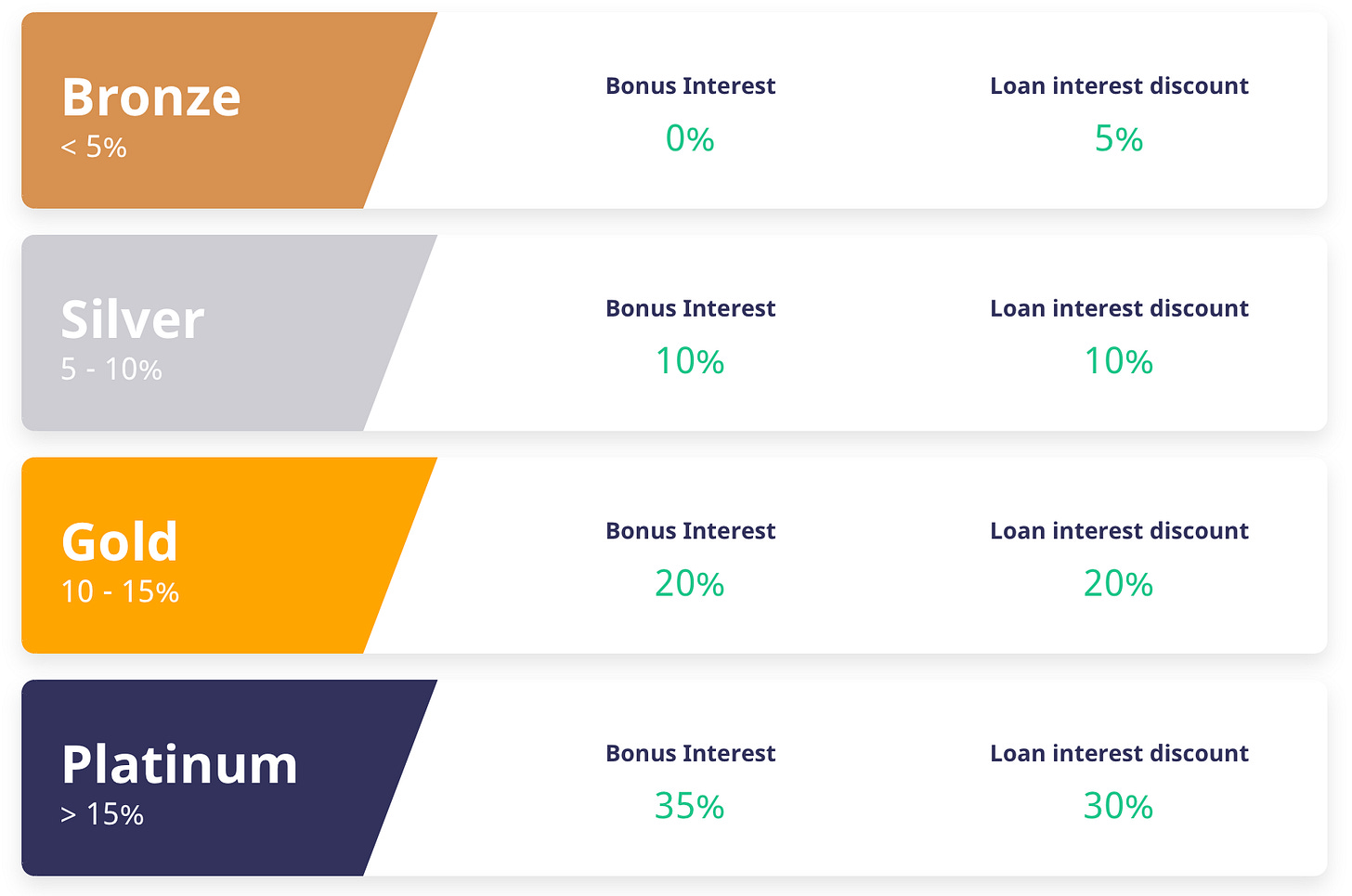Select the Platinum tier title
1352x896 pixels.
click(x=180, y=765)
